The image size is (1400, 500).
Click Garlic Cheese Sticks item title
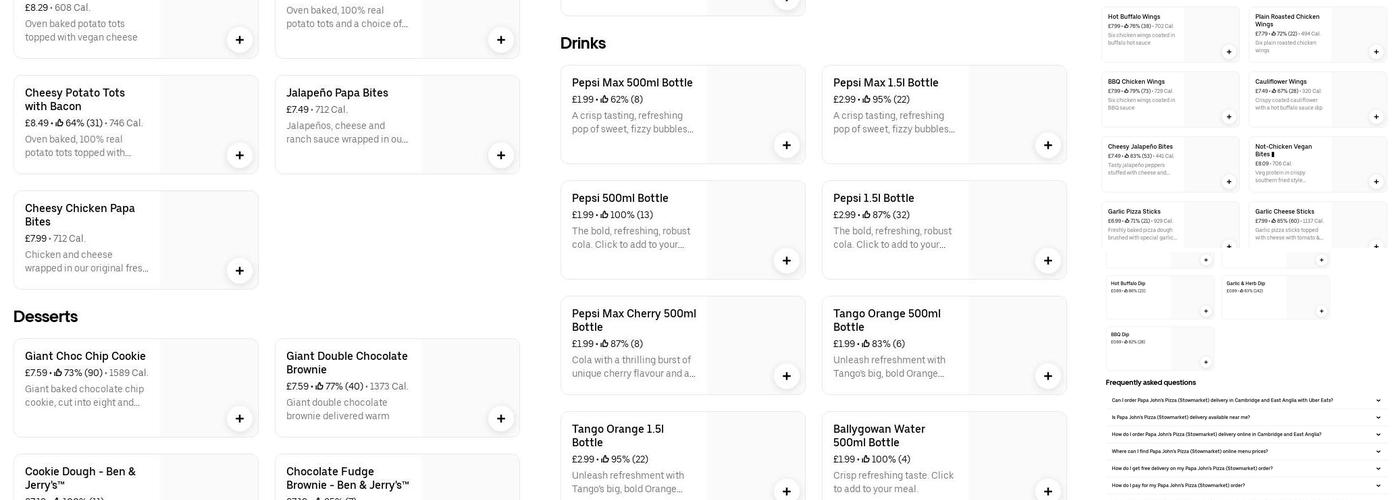coord(1285,212)
